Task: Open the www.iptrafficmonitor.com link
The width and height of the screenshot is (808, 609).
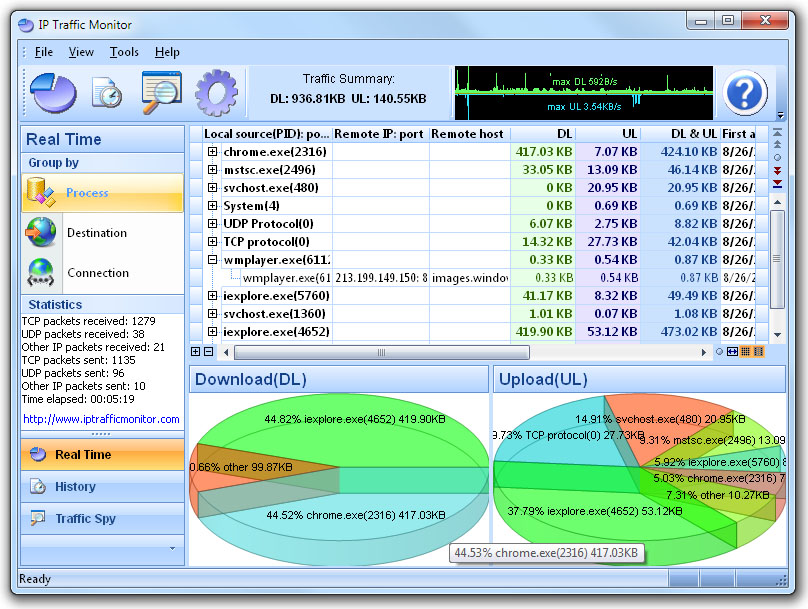Action: tap(101, 419)
